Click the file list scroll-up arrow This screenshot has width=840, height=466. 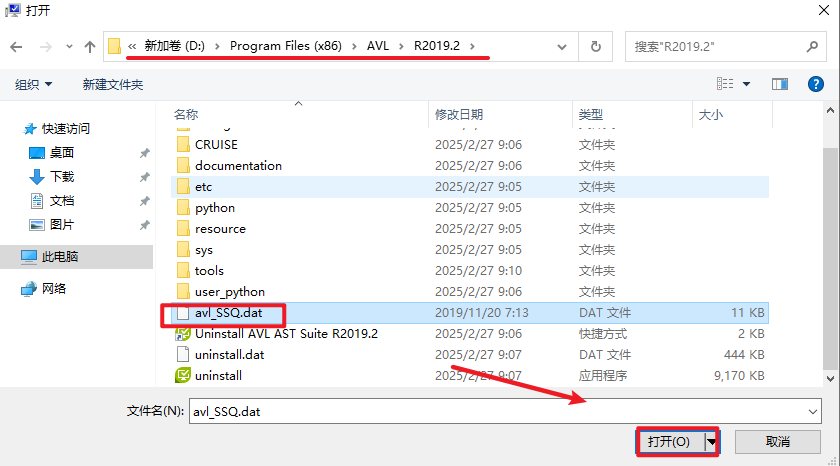pyautogui.click(x=830, y=111)
